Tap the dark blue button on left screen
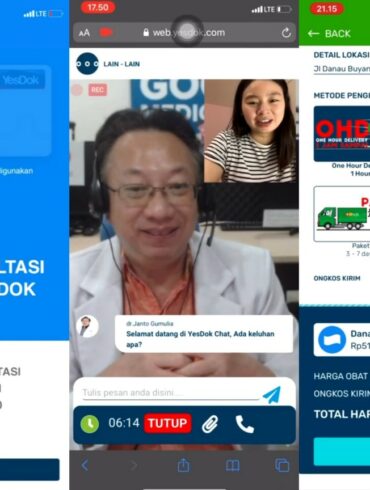The height and width of the screenshot is (490, 370). (30, 469)
